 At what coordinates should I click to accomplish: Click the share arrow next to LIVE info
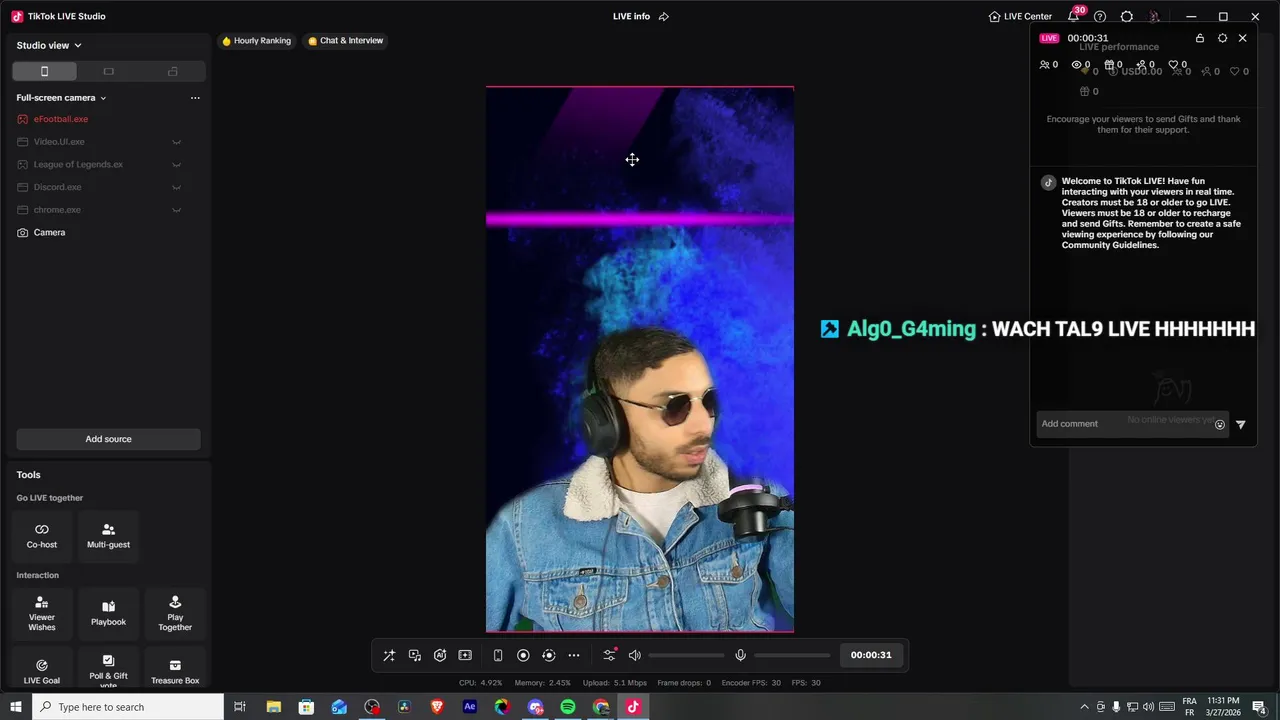pos(663,16)
